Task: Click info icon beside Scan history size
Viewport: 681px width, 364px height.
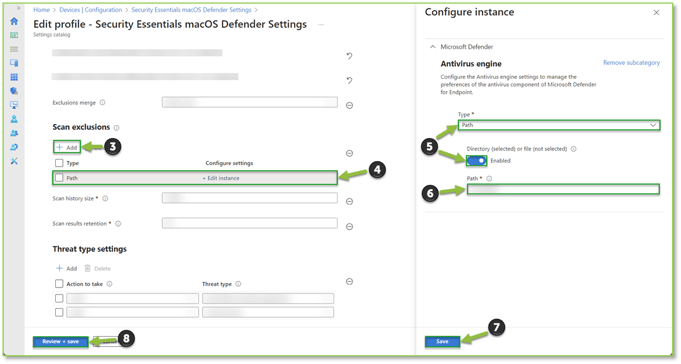Action: point(105,199)
